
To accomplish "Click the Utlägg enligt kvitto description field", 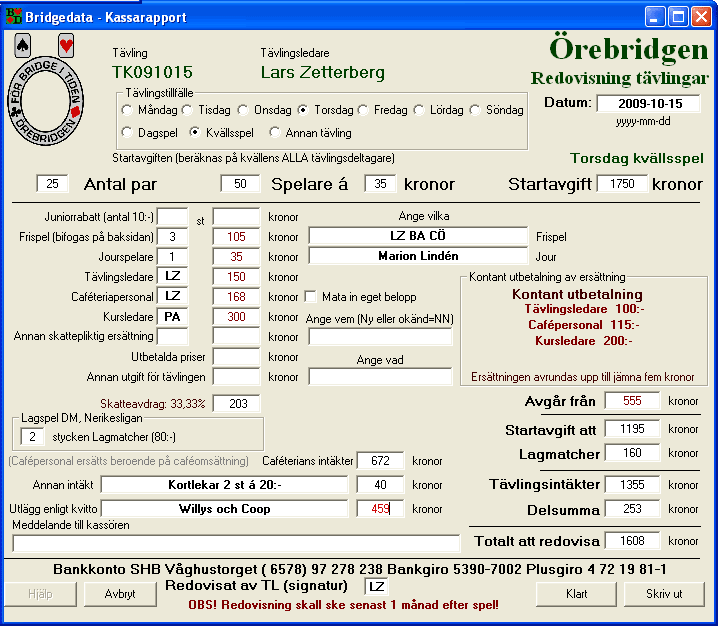I will click(x=224, y=509).
